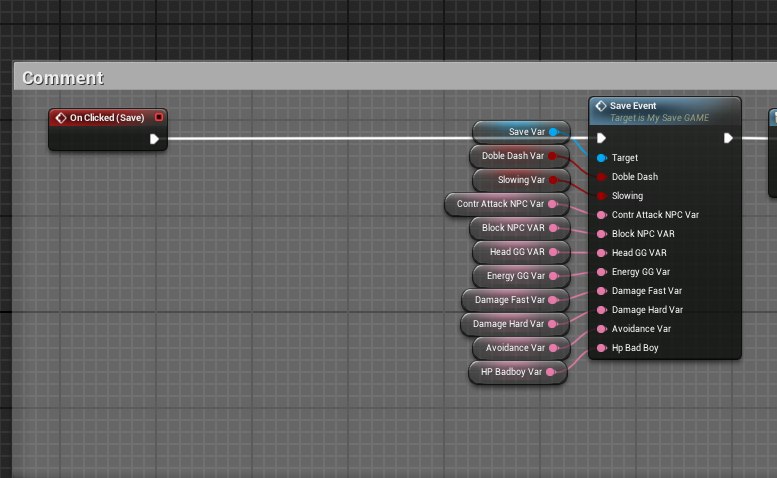The height and width of the screenshot is (478, 777).
Task: Click the Damage Fast Var input pin on Save Event
Action: [601, 291]
